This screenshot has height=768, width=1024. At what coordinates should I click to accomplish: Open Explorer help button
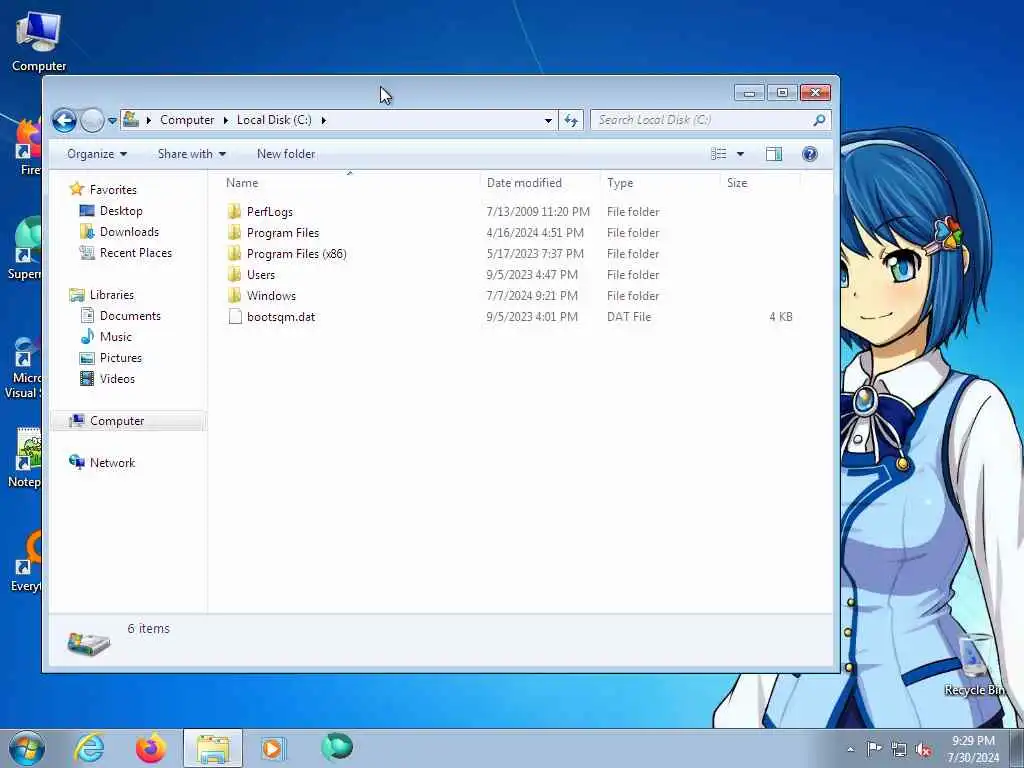click(810, 154)
